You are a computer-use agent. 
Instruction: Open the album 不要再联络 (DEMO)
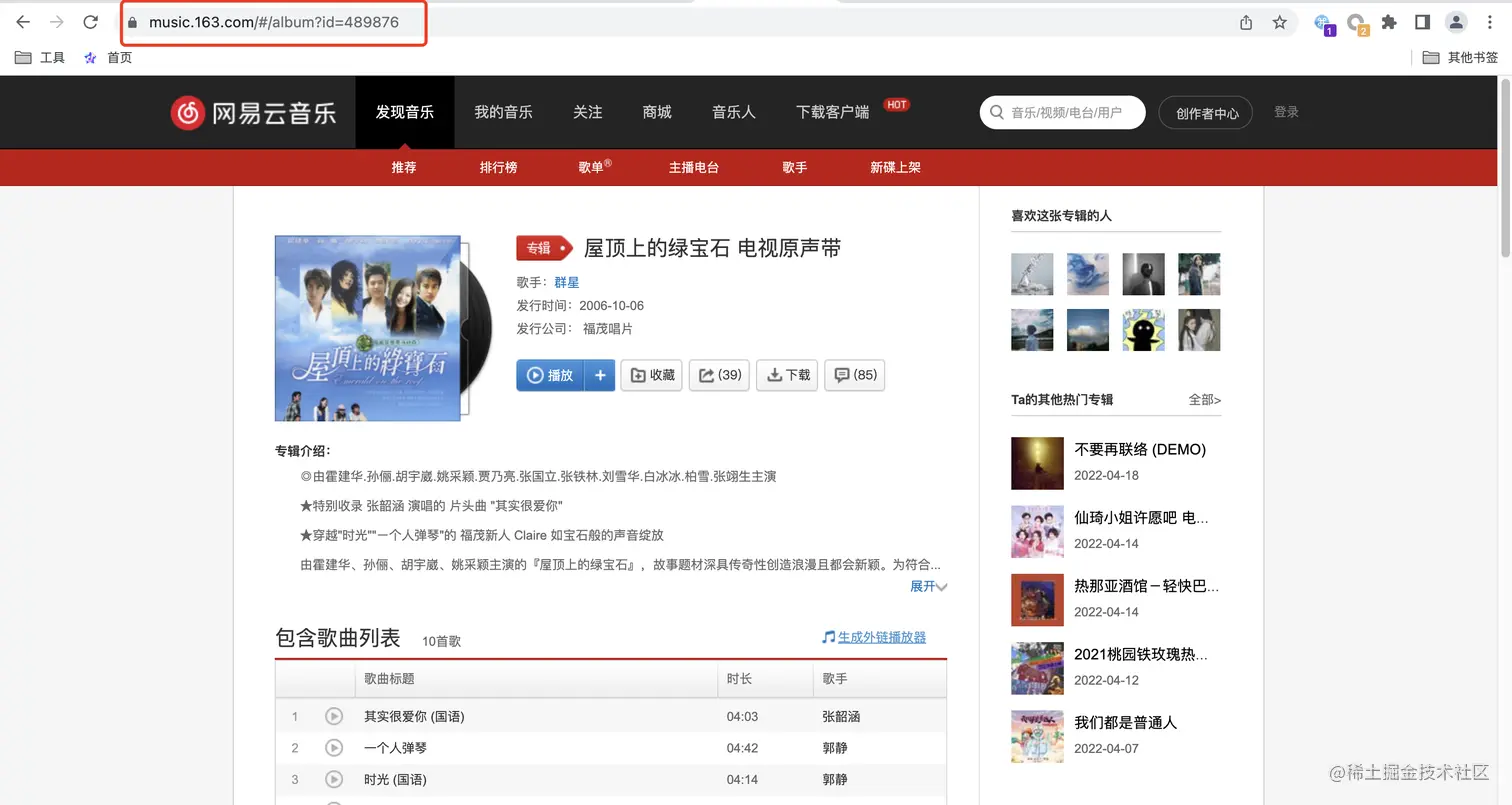(x=1140, y=449)
